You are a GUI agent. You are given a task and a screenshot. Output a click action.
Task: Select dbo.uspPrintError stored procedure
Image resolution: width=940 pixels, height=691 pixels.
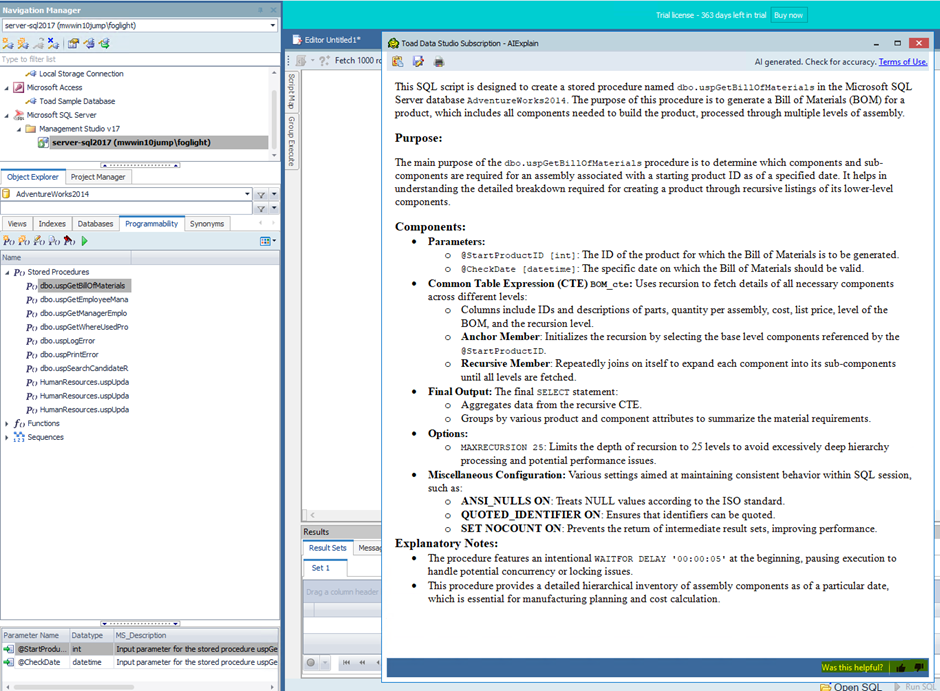click(x=69, y=355)
